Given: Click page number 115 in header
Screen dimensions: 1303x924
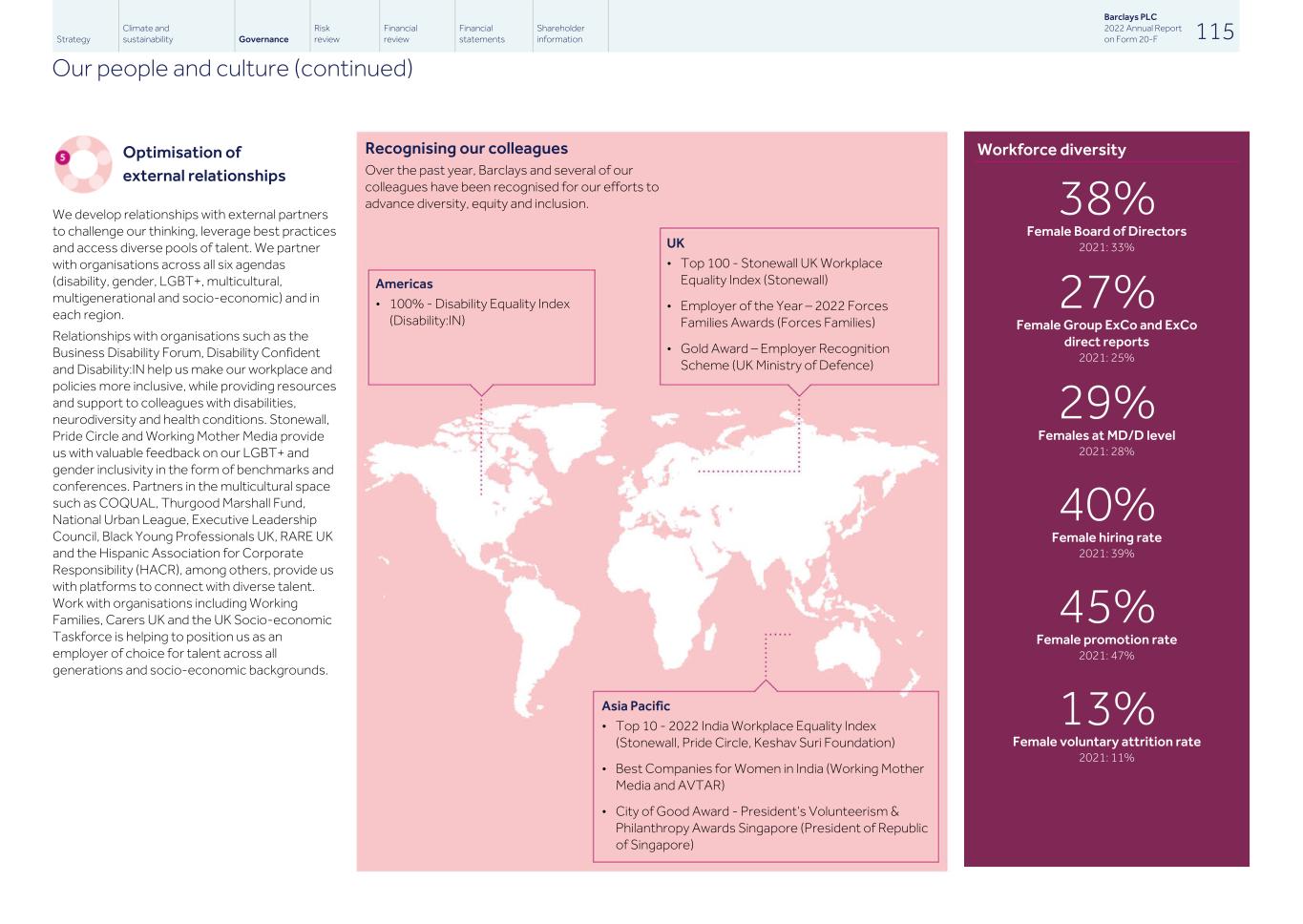Looking at the screenshot, I should pos(1214,32).
